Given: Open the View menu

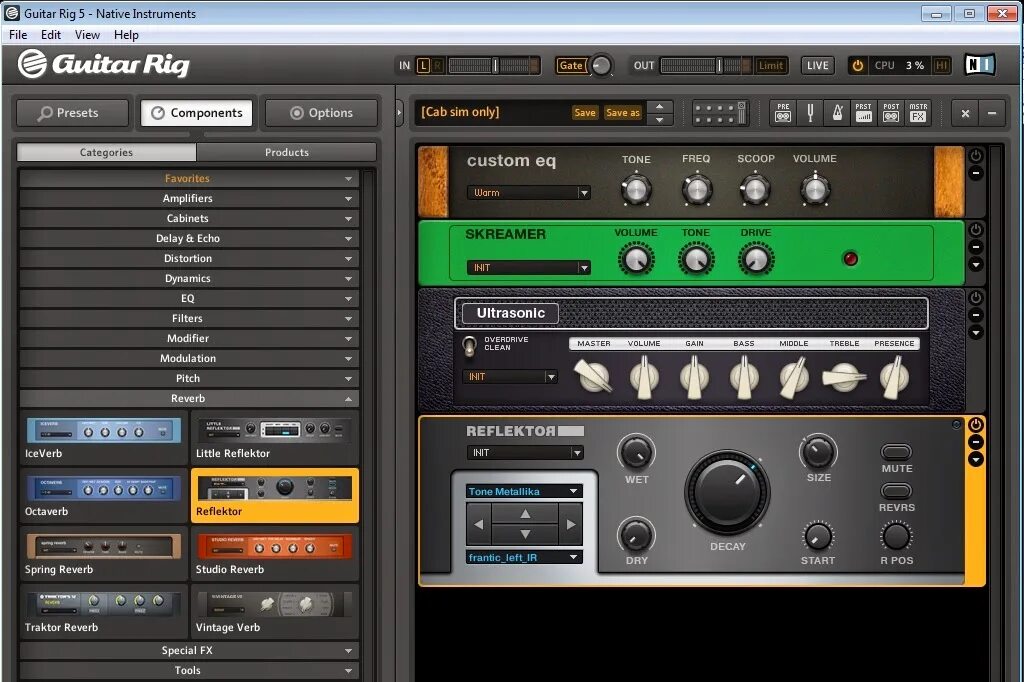Looking at the screenshot, I should pos(88,35).
